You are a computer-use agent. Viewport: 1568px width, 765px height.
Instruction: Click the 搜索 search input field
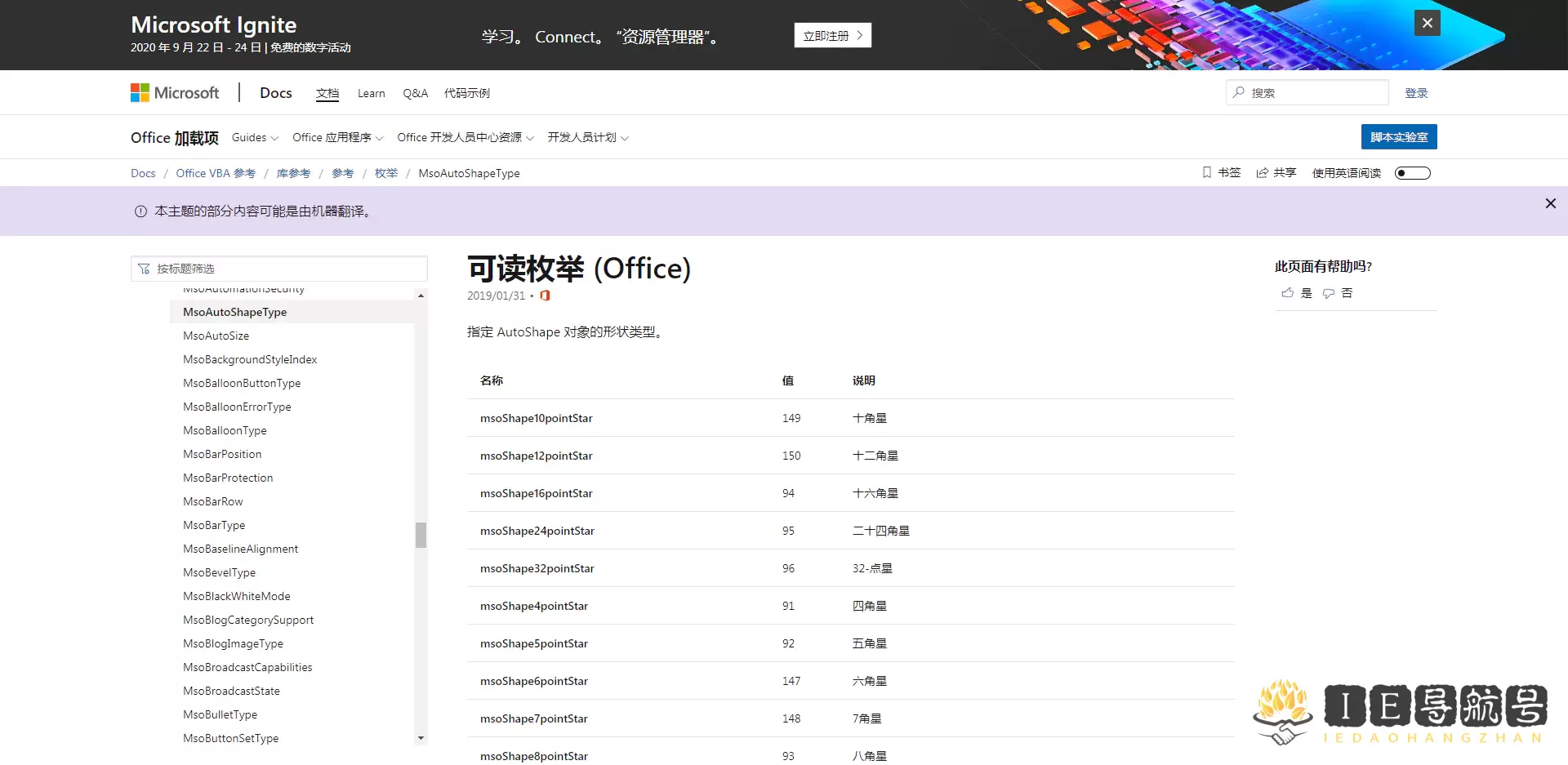(x=1307, y=92)
